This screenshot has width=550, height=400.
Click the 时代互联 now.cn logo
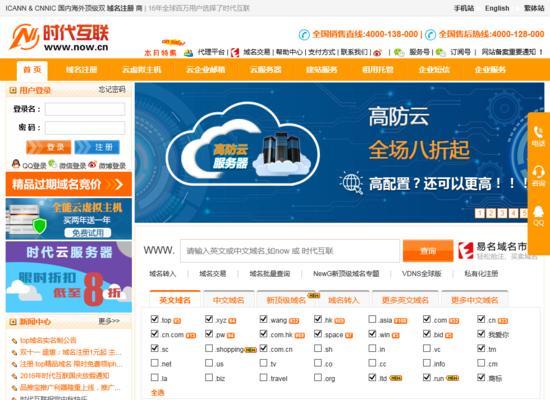(59, 37)
